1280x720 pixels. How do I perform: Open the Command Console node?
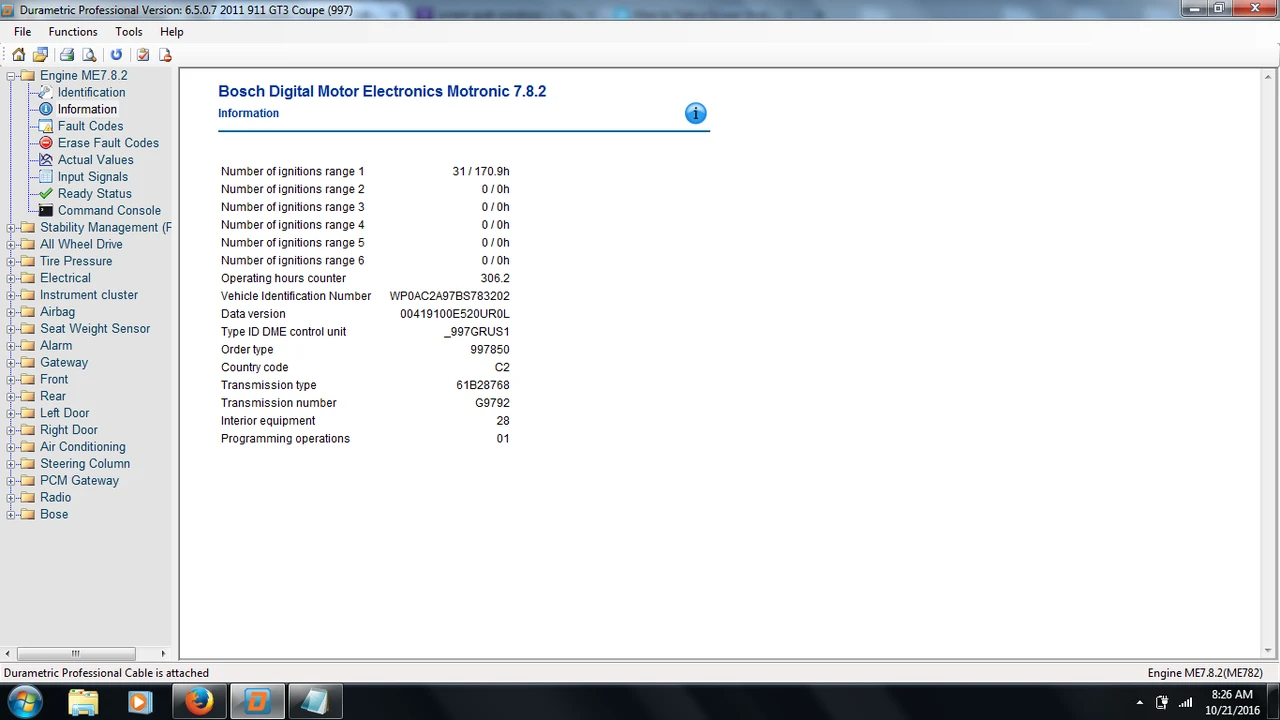coord(109,211)
